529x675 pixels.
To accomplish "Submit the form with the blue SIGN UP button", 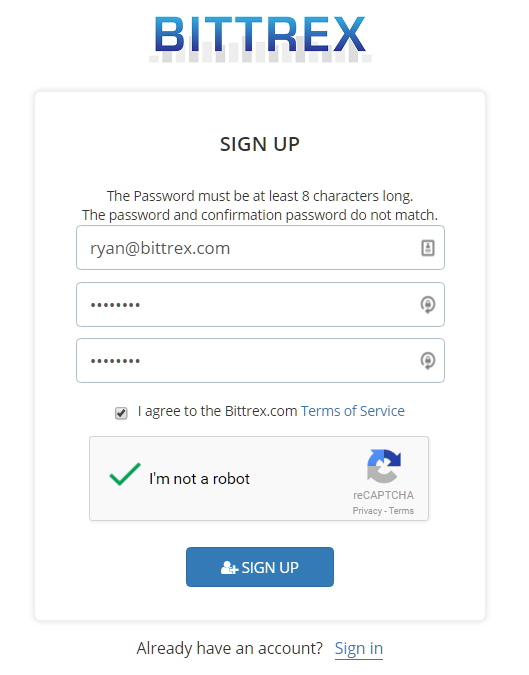I will pos(260,567).
